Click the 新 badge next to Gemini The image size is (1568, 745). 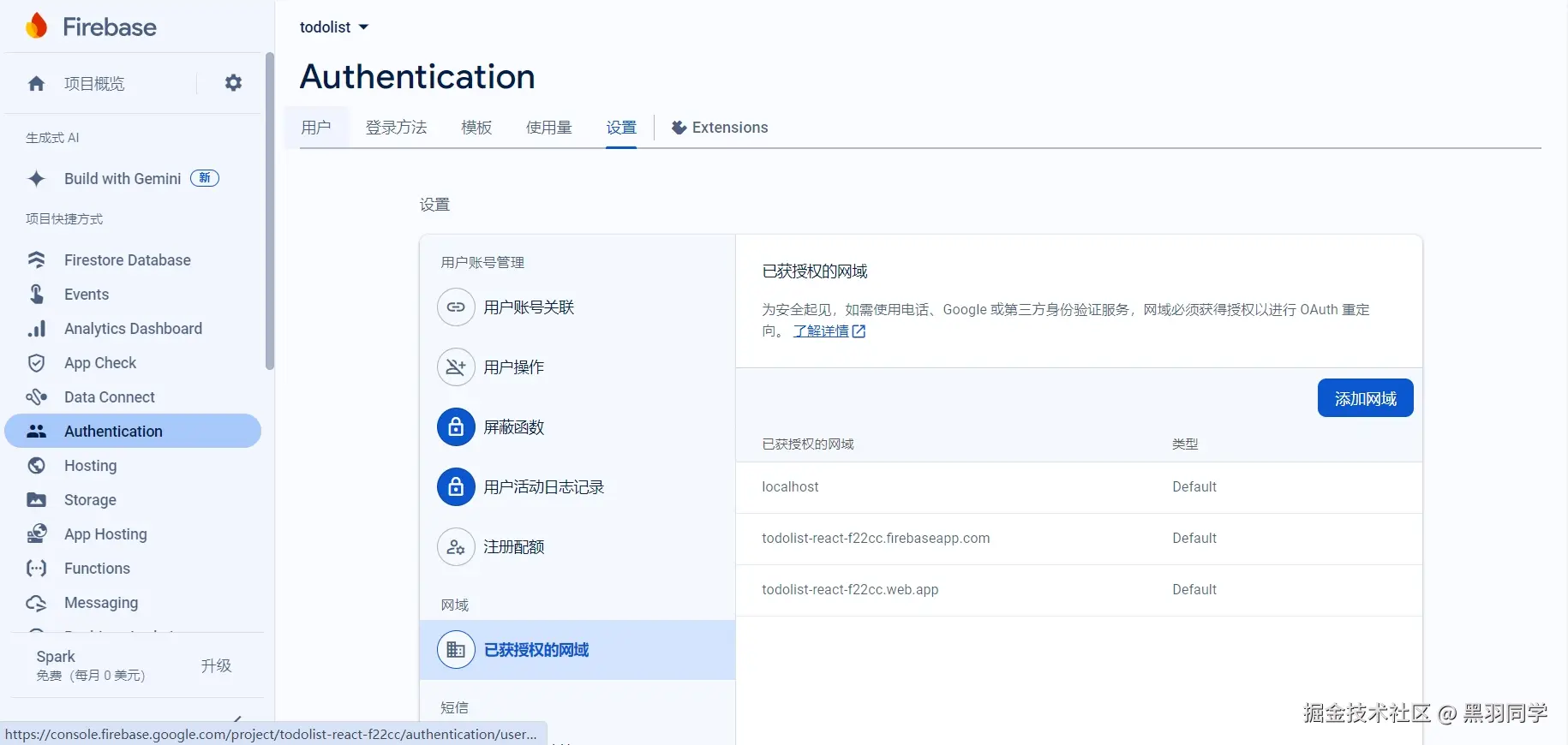[205, 178]
